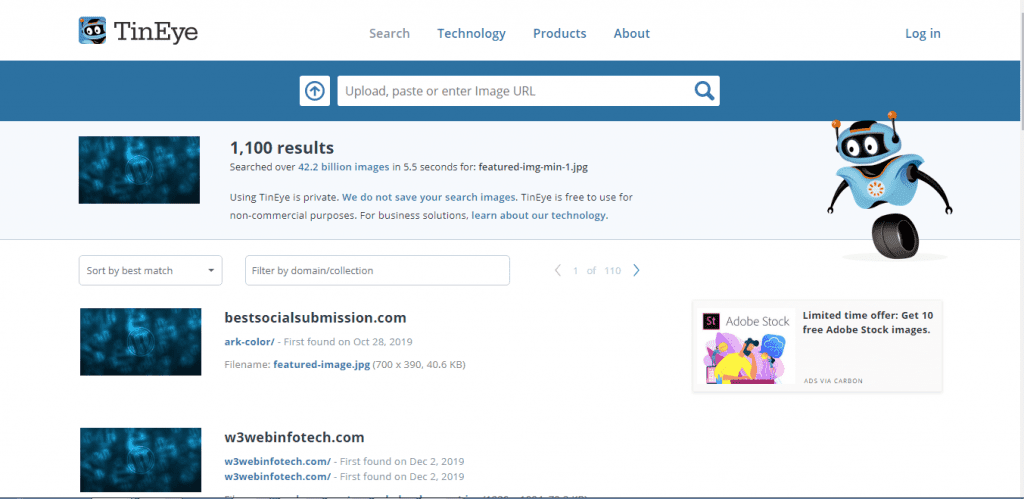The height and width of the screenshot is (499, 1024).
Task: Open the Sort by best match dropdown
Action: tap(150, 270)
